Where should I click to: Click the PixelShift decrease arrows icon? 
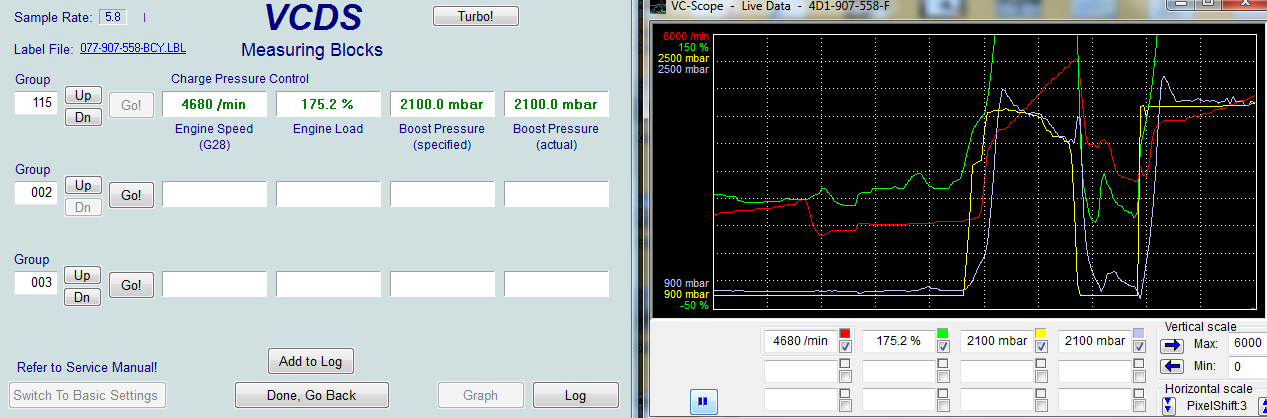(x=1169, y=407)
